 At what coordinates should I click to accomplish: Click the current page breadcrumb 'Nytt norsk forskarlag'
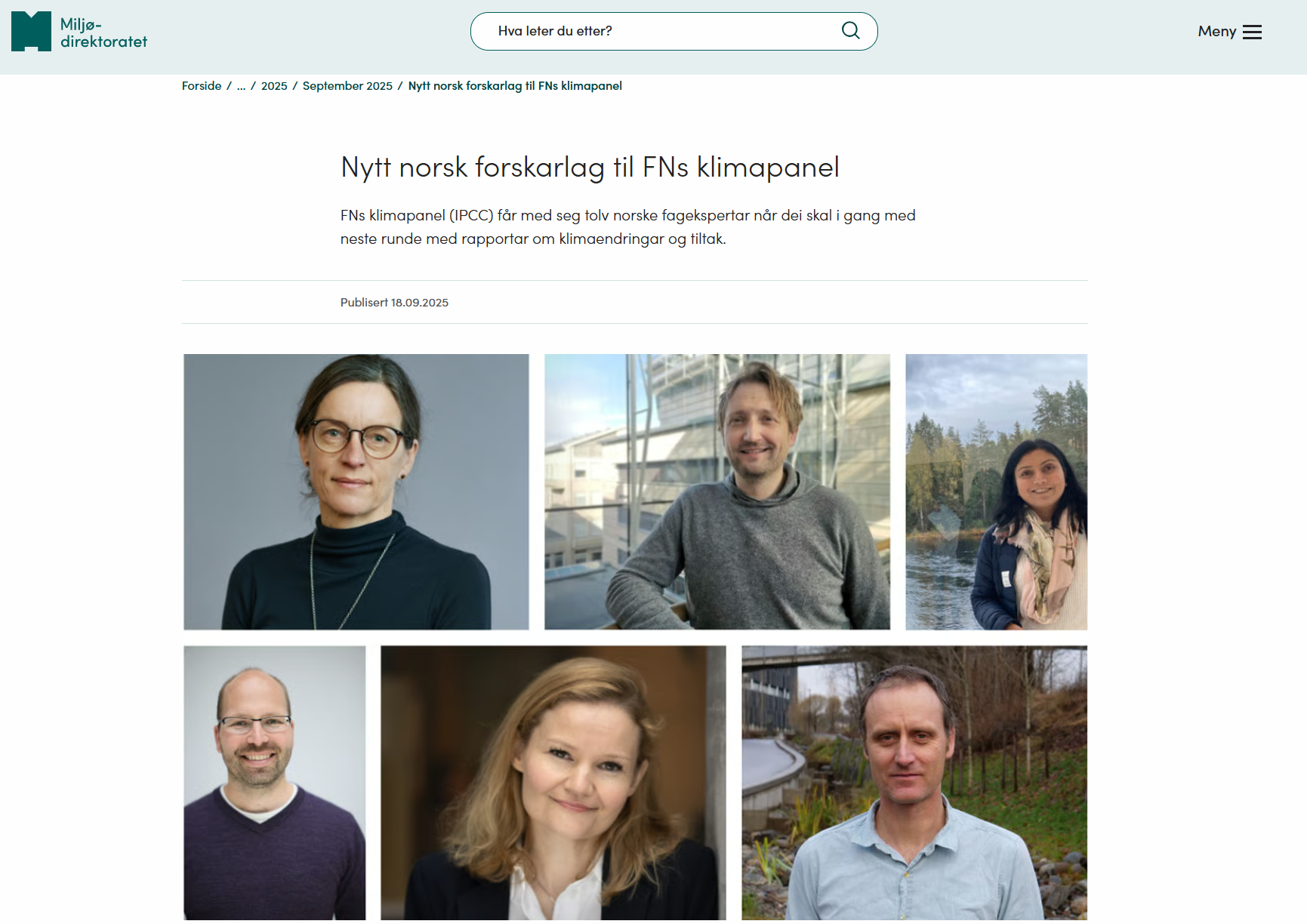click(x=515, y=86)
